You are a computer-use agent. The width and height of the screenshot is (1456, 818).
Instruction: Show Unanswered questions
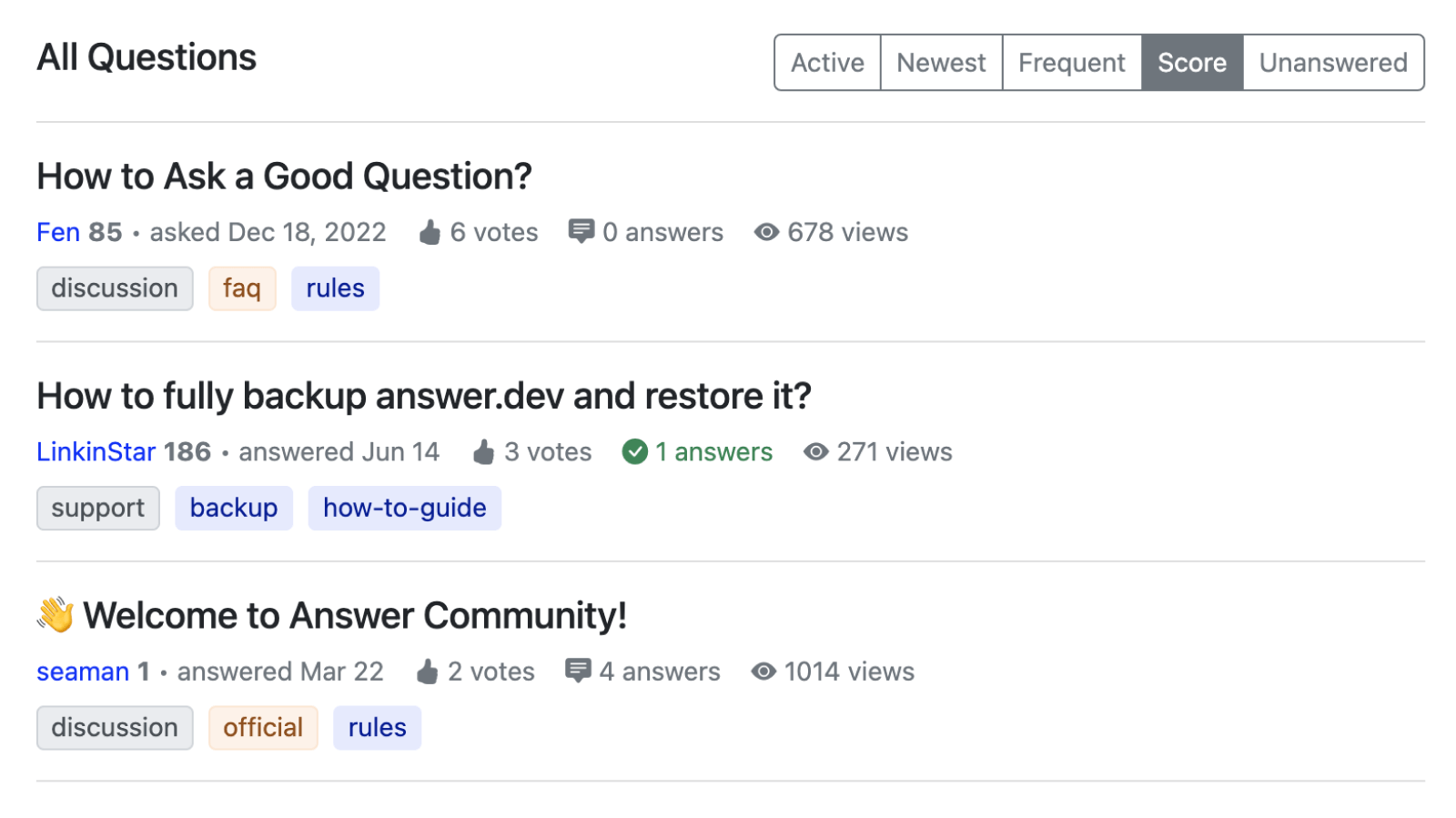[x=1332, y=63]
